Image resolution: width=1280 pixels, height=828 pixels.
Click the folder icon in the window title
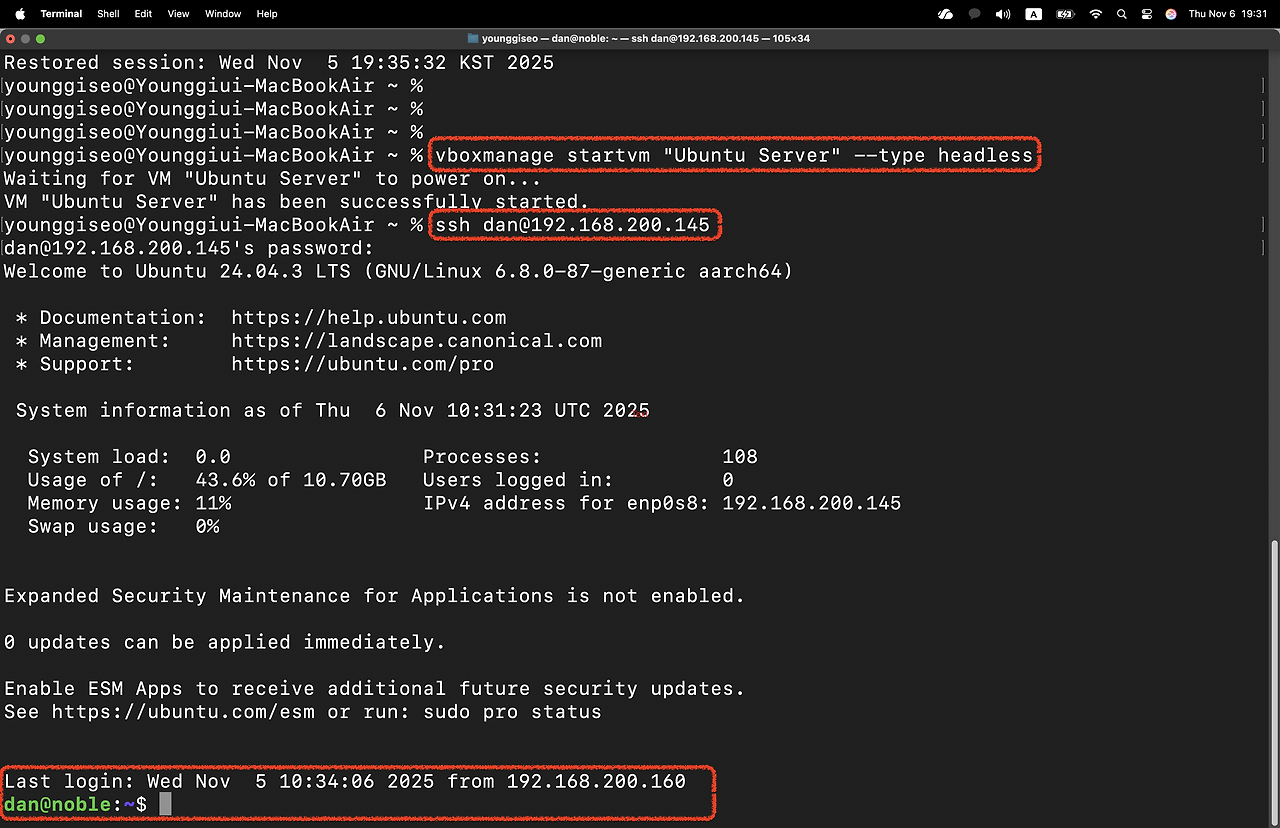click(474, 38)
